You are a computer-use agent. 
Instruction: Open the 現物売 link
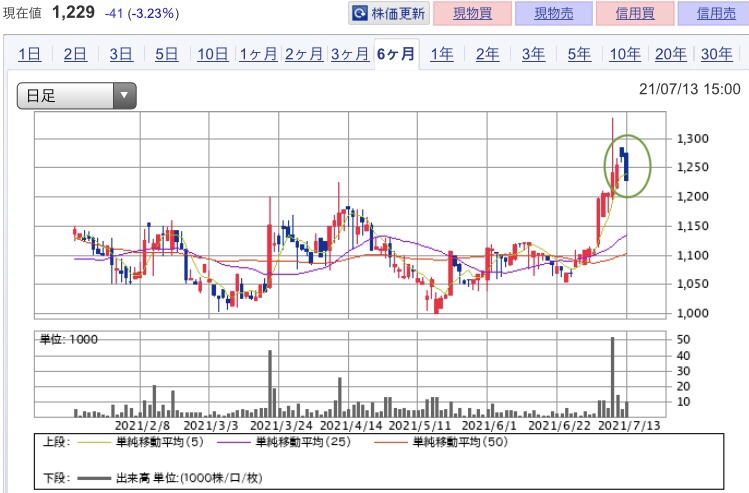click(554, 13)
